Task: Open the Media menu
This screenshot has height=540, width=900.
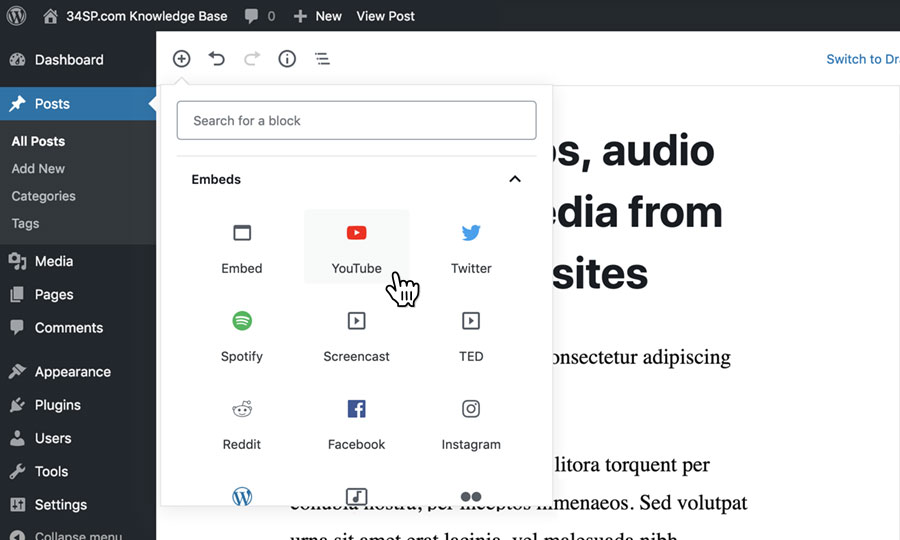Action: 77,262
